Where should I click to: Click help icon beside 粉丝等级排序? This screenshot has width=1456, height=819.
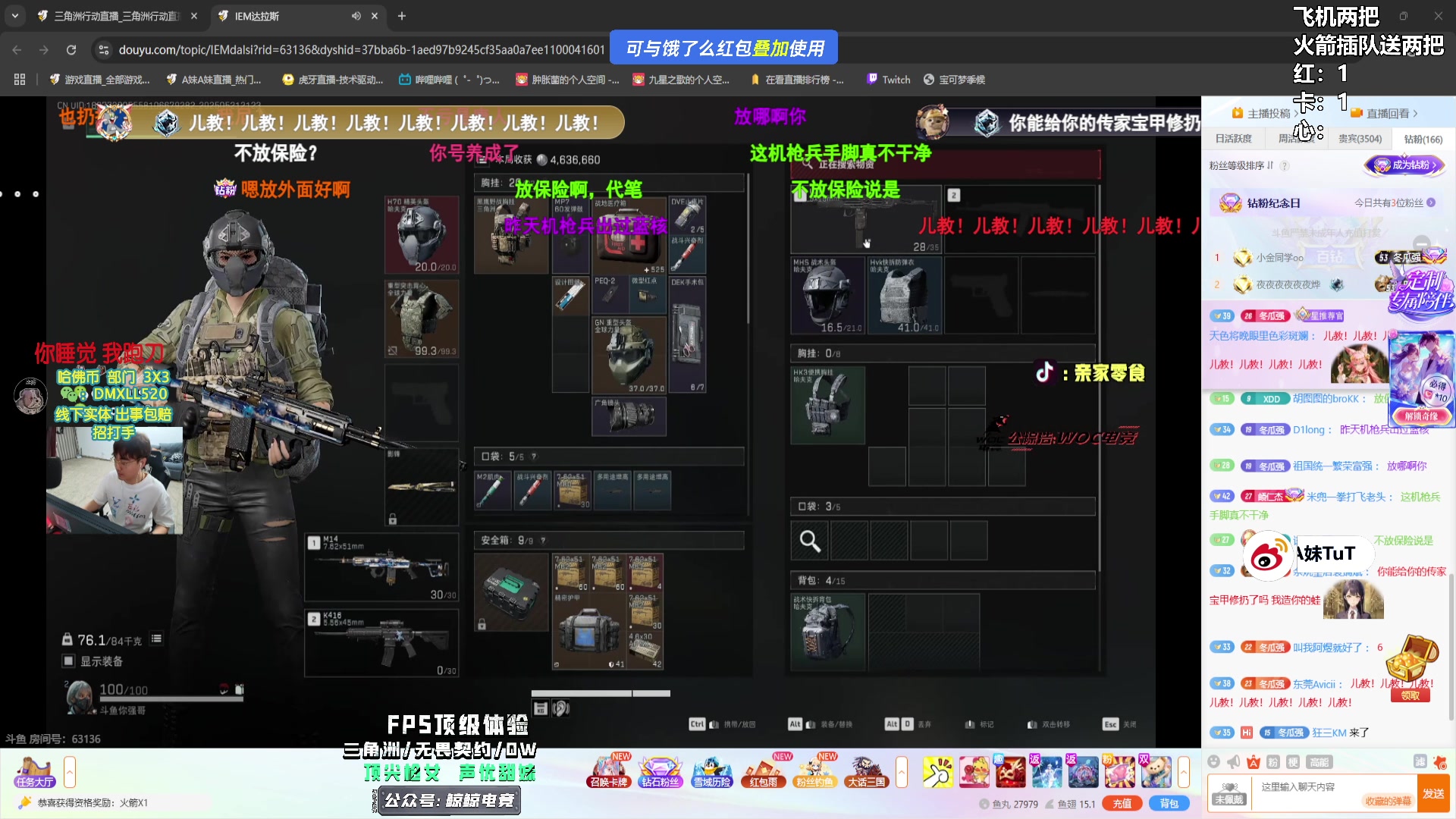(1285, 166)
